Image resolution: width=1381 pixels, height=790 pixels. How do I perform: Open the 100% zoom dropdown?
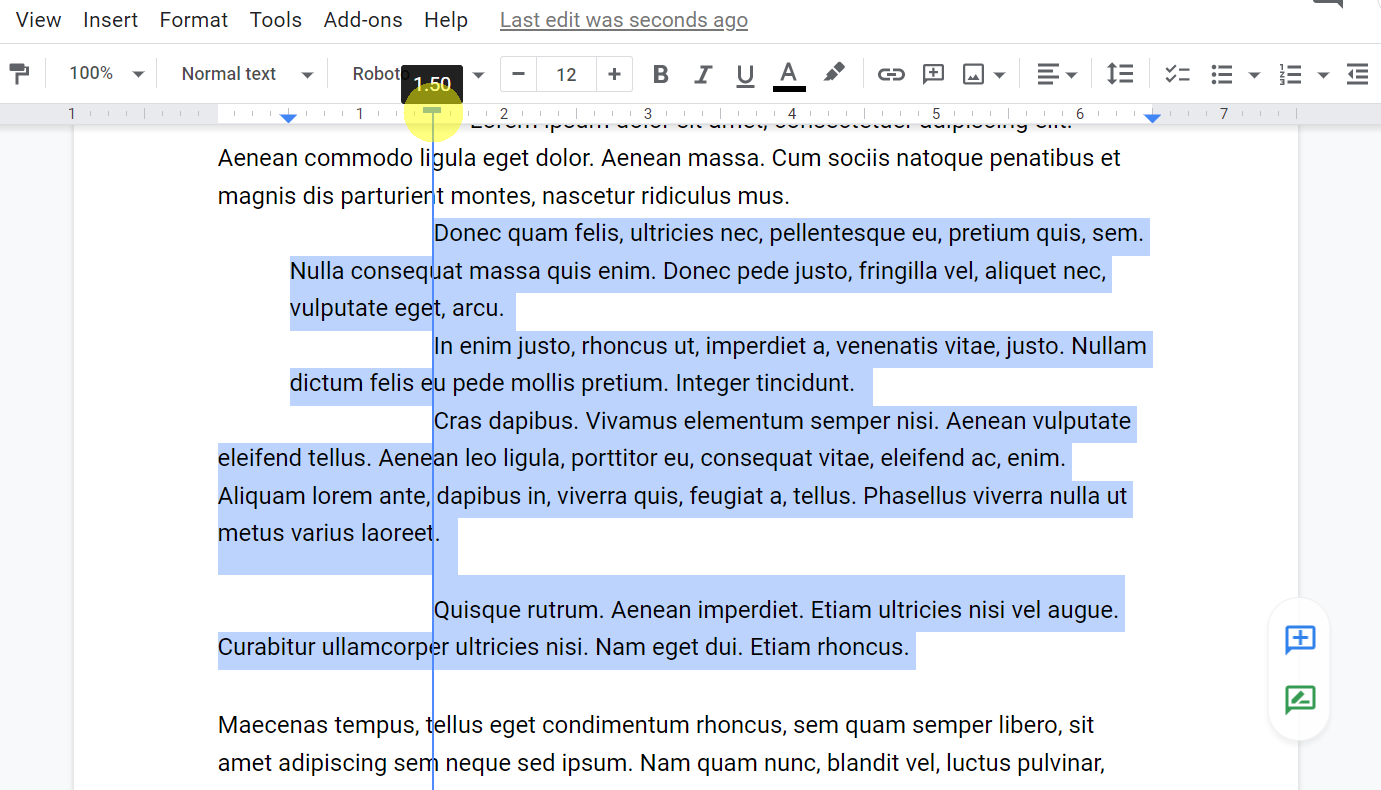pyautogui.click(x=106, y=74)
